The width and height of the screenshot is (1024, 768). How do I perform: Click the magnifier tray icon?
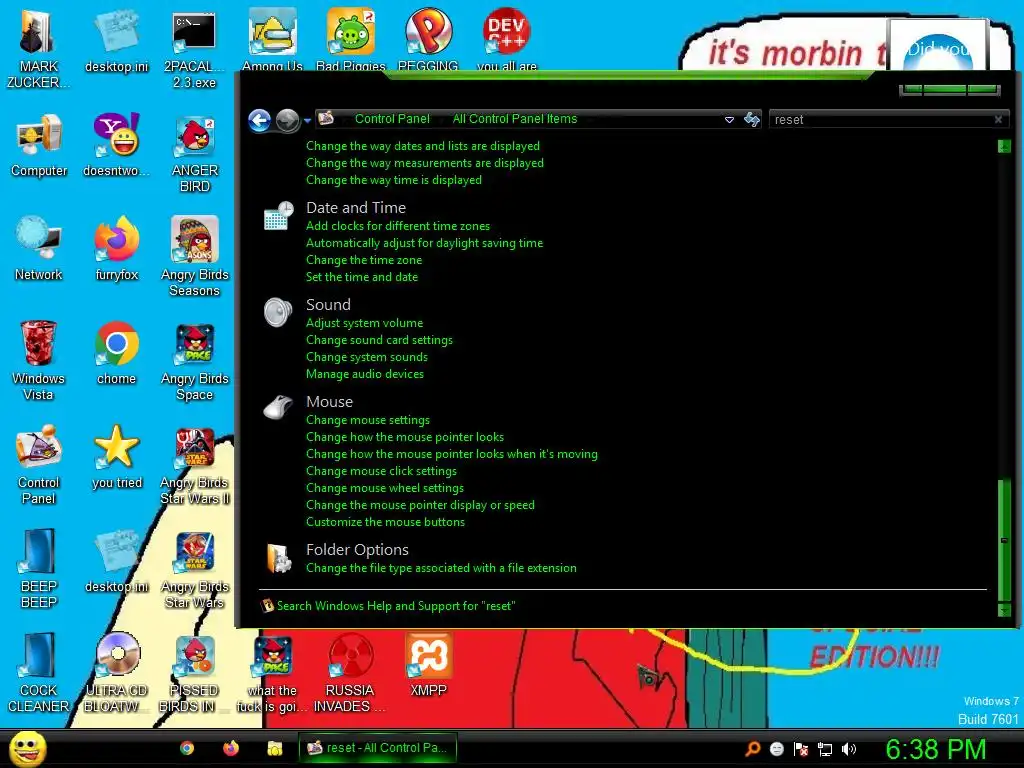pyautogui.click(x=752, y=749)
